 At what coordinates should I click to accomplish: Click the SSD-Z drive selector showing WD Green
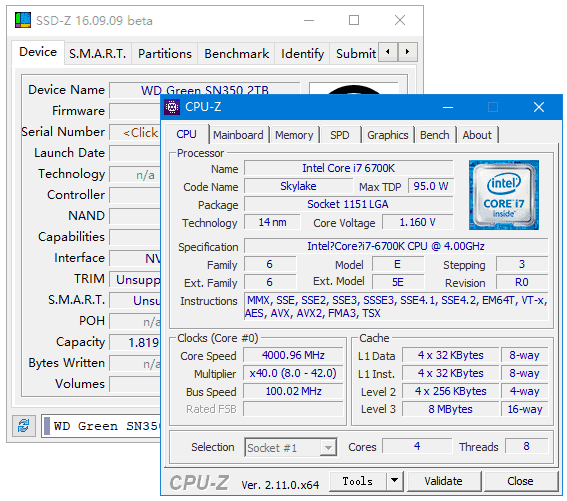(101, 426)
